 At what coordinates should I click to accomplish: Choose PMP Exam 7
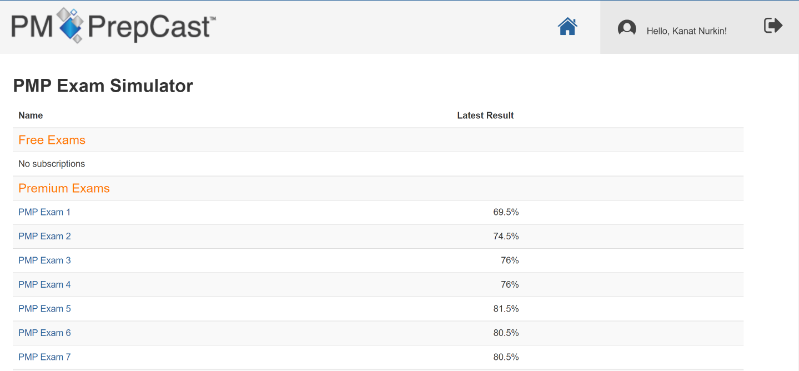[44, 357]
